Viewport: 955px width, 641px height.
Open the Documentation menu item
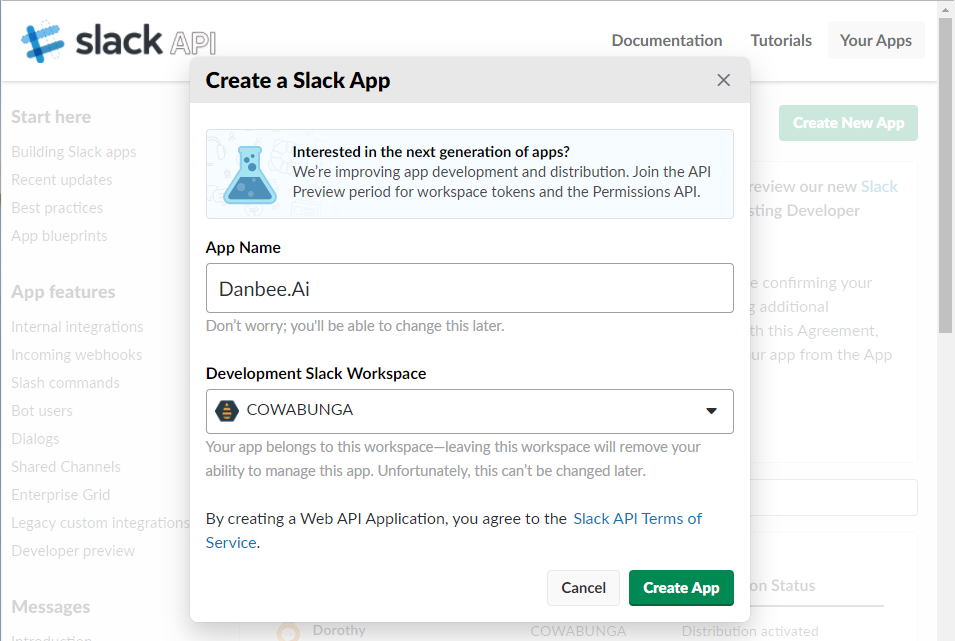click(667, 40)
